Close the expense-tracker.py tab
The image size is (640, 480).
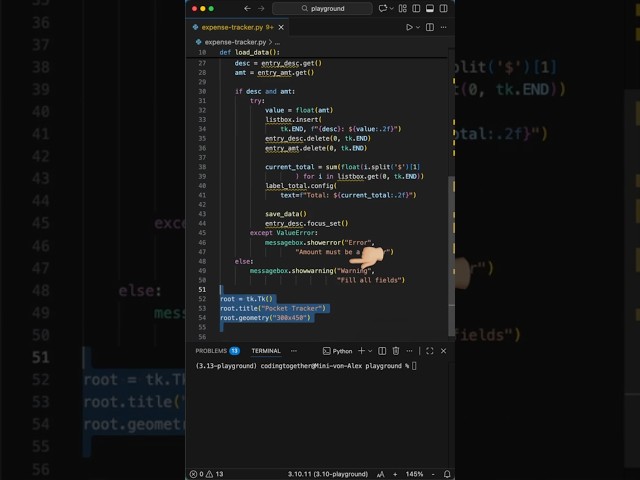click(x=281, y=27)
